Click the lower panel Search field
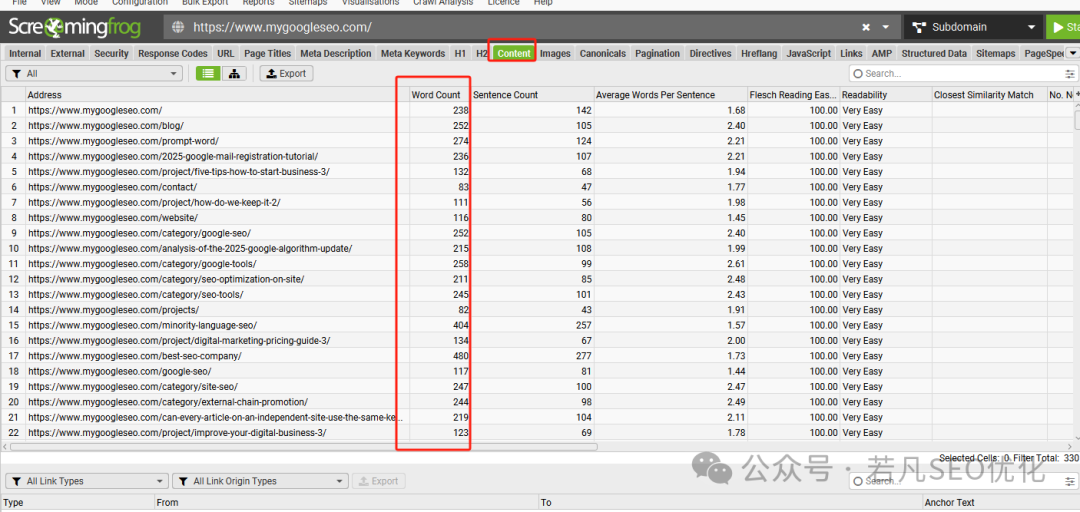The width and height of the screenshot is (1080, 512). (956, 481)
